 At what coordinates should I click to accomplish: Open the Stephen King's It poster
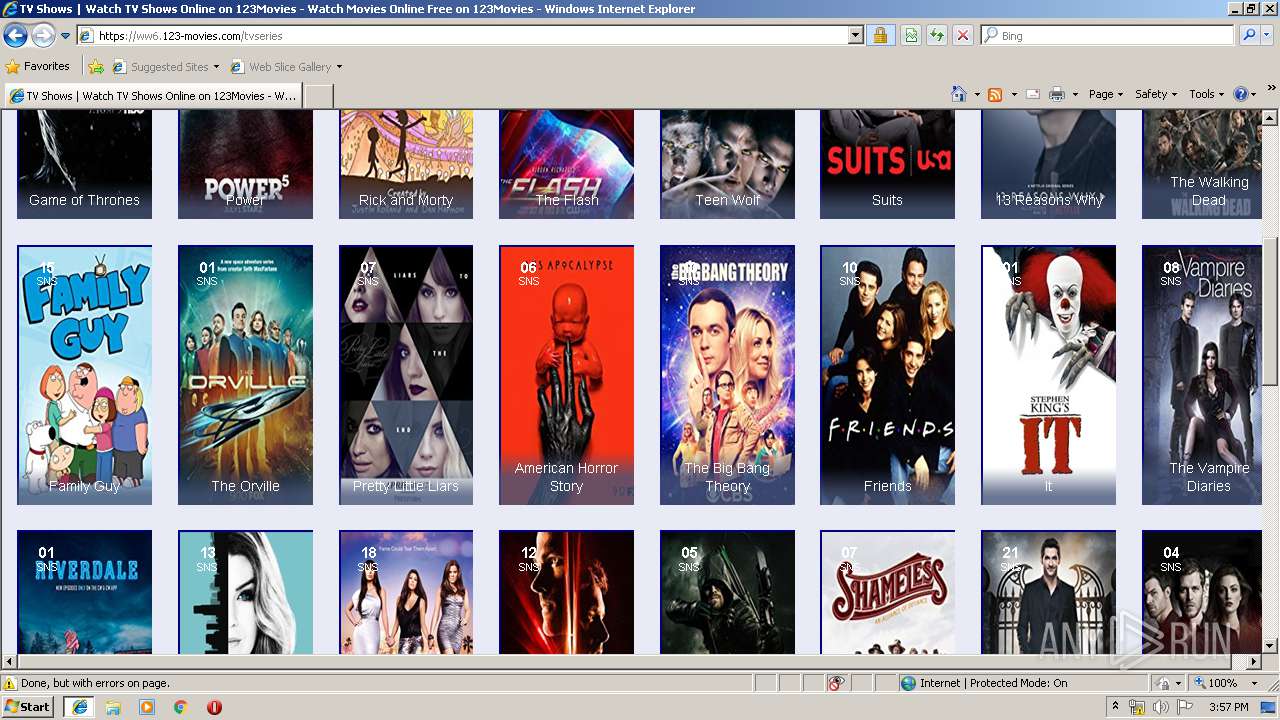1048,375
